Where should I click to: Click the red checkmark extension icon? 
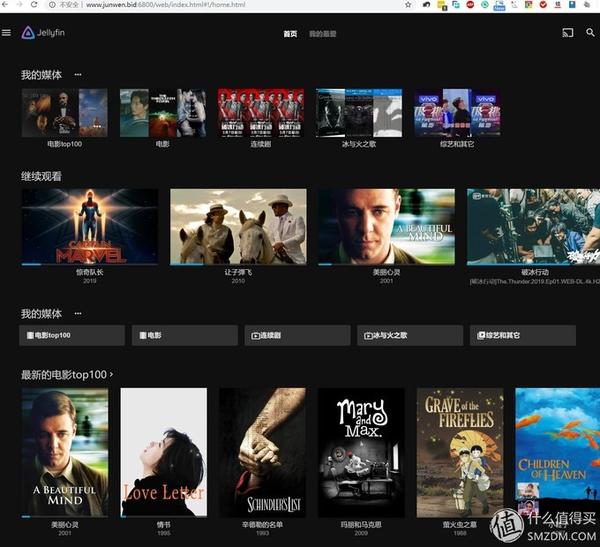pyautogui.click(x=543, y=5)
